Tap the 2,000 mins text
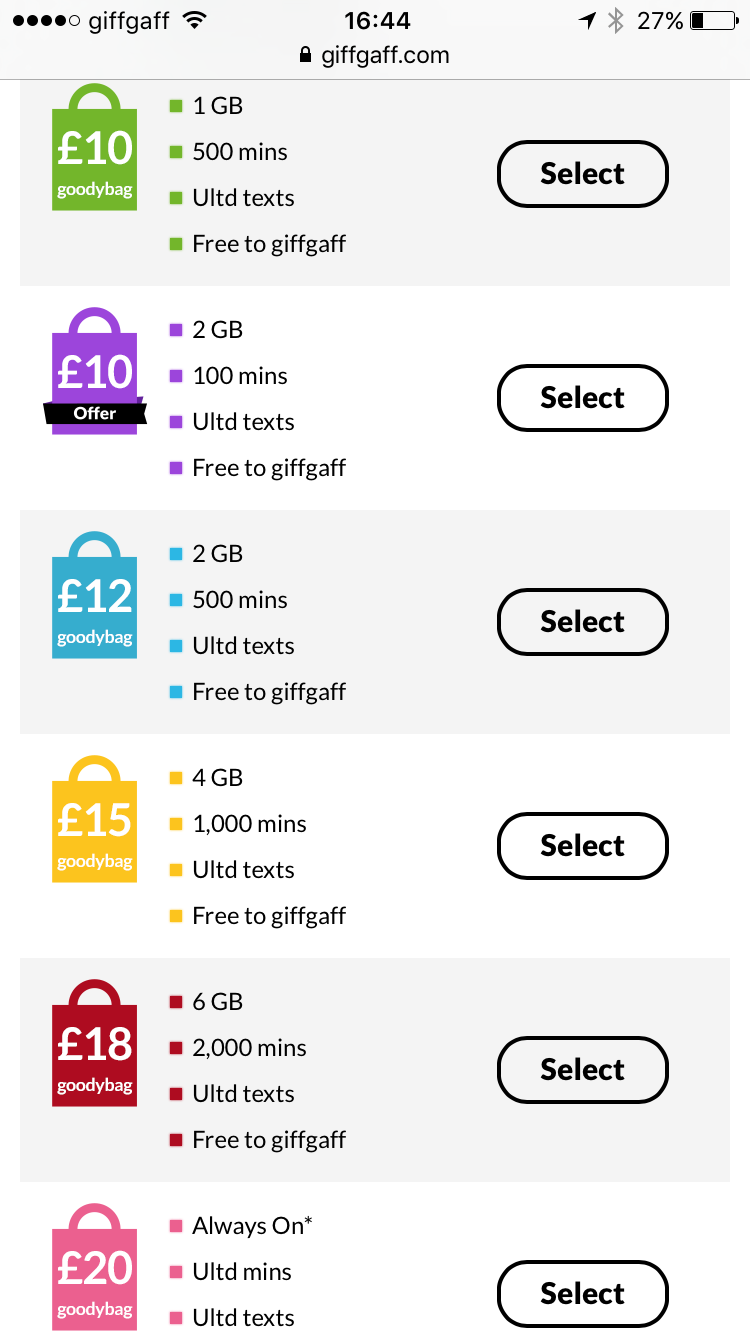The height and width of the screenshot is (1334, 750). (249, 1048)
